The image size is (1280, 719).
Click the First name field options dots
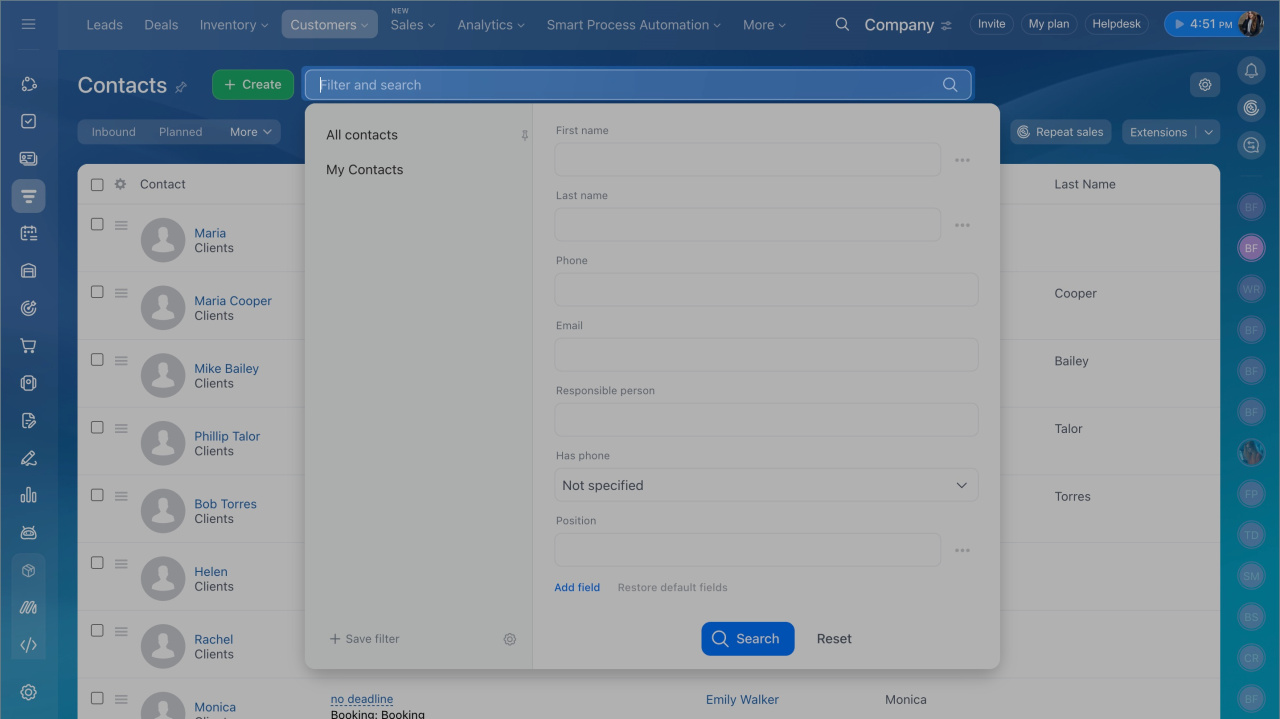pos(962,160)
